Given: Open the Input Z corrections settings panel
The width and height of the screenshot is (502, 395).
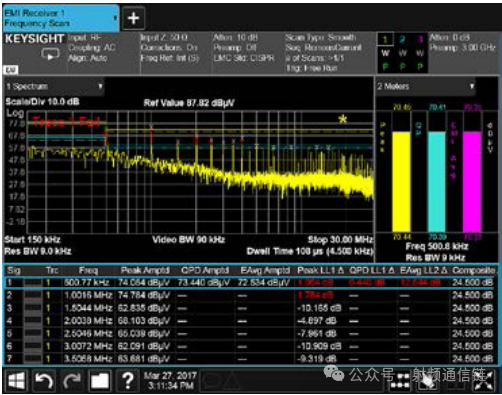Looking at the screenshot, I should pos(176,53).
